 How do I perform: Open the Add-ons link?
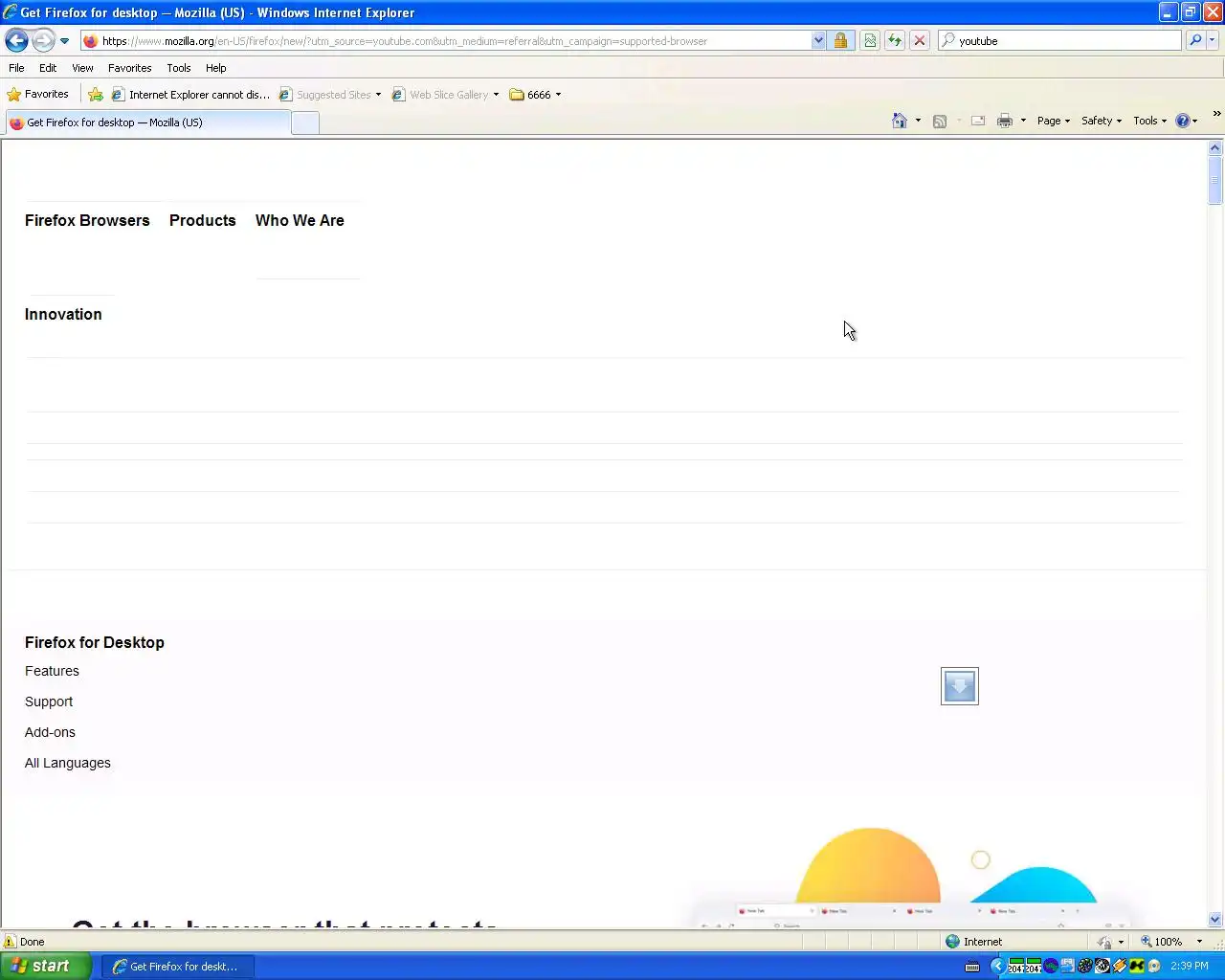click(50, 732)
